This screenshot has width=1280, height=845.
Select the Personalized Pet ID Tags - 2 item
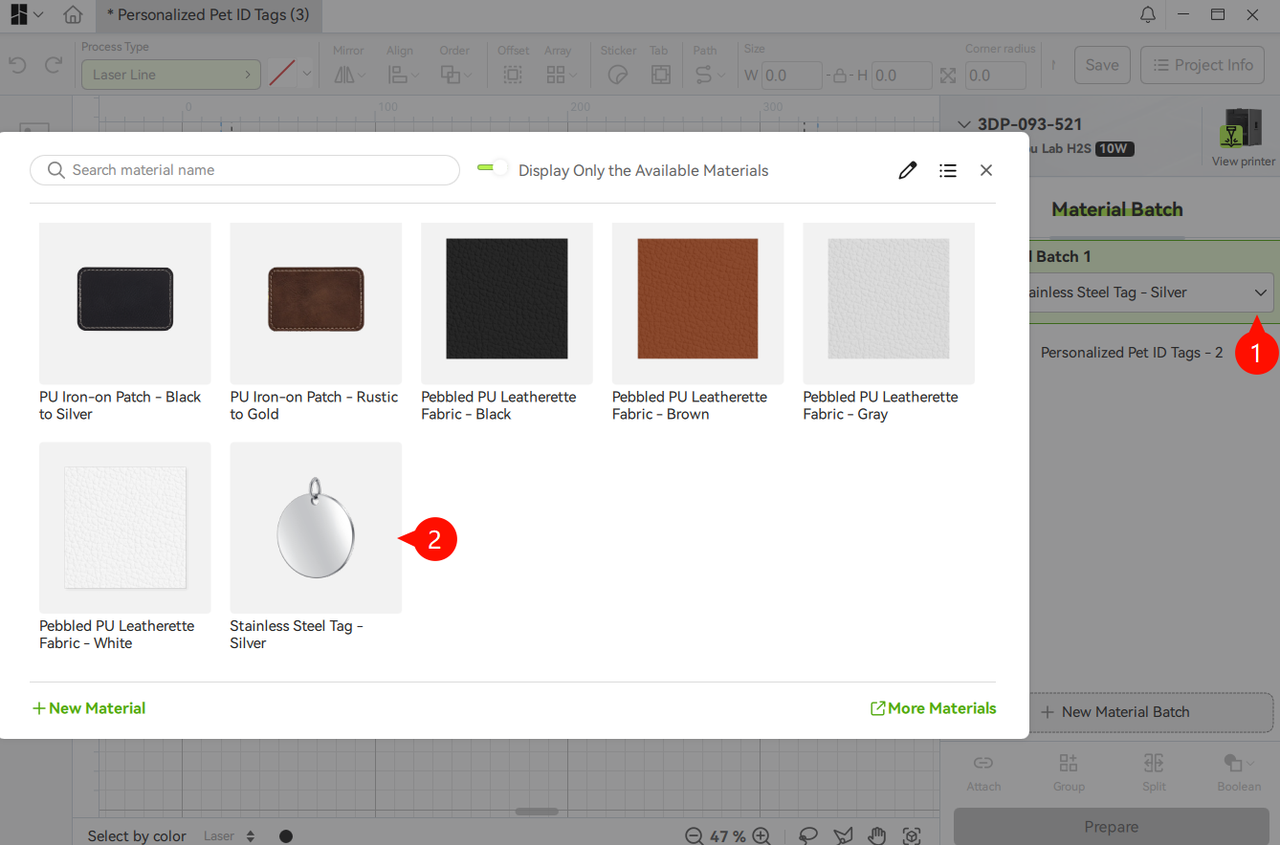click(1131, 352)
